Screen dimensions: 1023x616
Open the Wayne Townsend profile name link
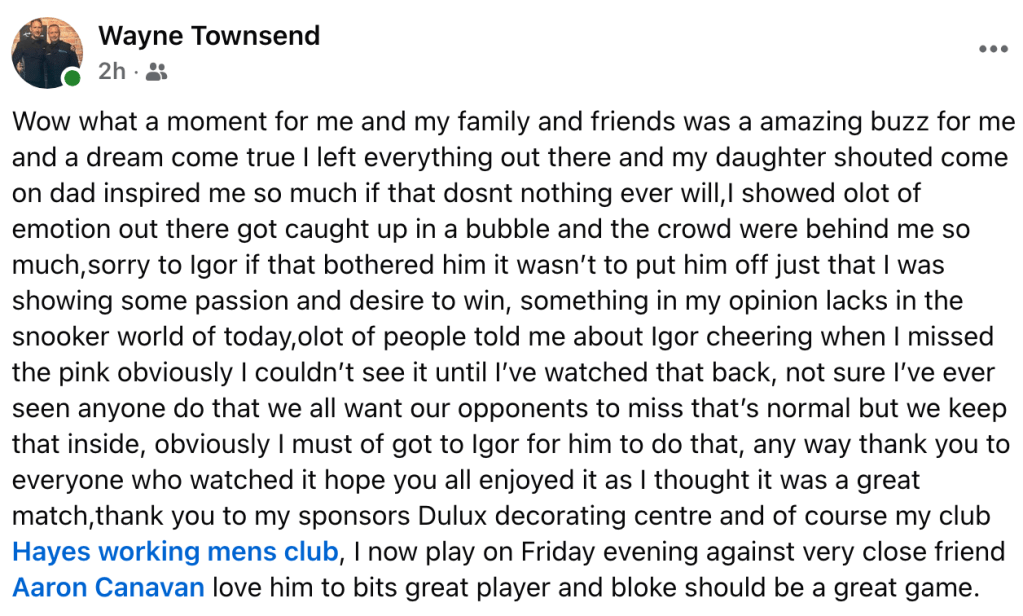208,36
